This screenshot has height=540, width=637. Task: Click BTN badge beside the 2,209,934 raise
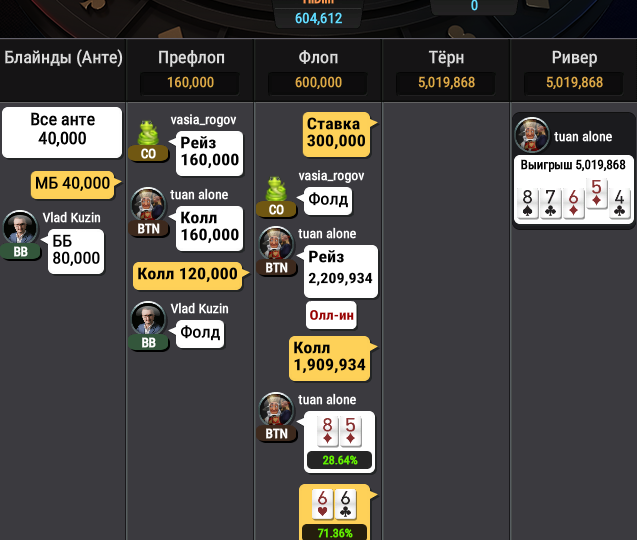tap(276, 268)
